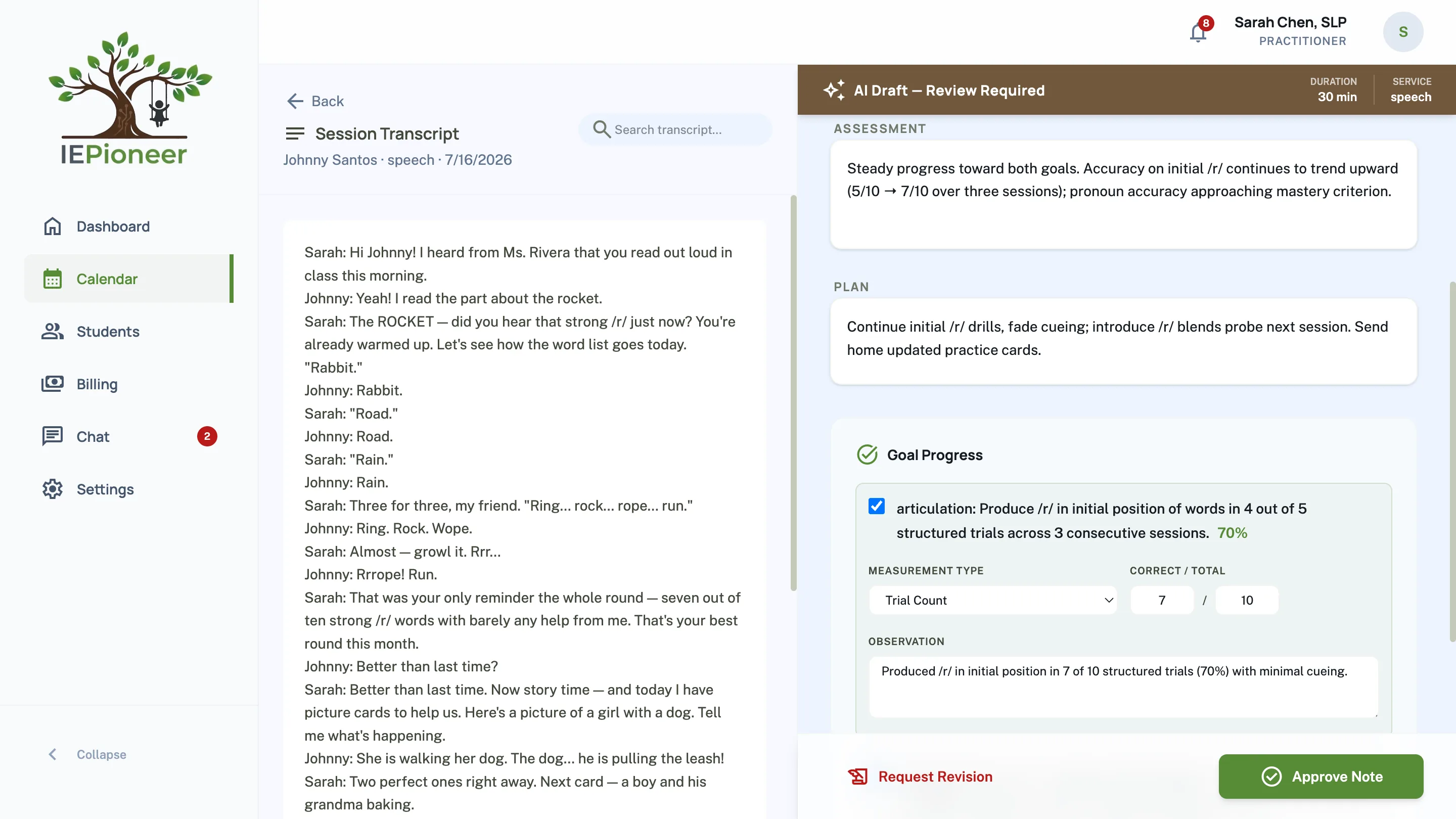Screen dimensions: 1456x819
Task: Click transcript line 'Johnny: Ring. Rock. Wope.'
Action: tap(388, 528)
